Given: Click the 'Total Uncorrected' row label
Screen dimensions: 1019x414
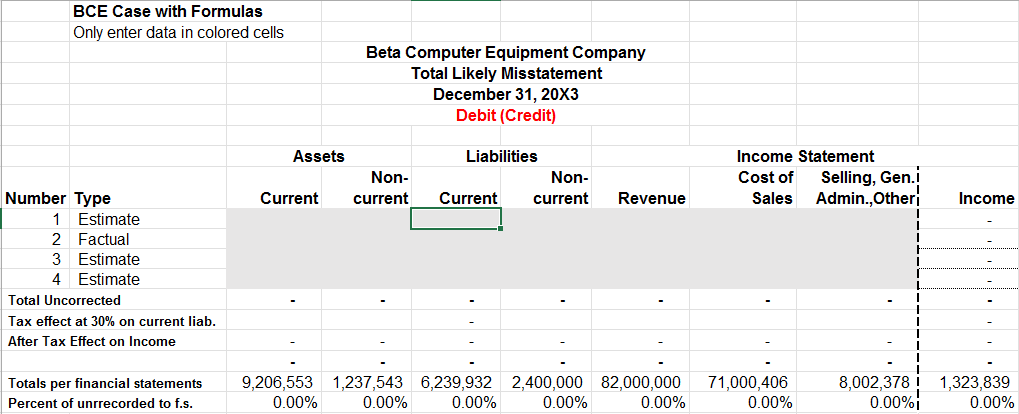Looking at the screenshot, I should 64,300.
